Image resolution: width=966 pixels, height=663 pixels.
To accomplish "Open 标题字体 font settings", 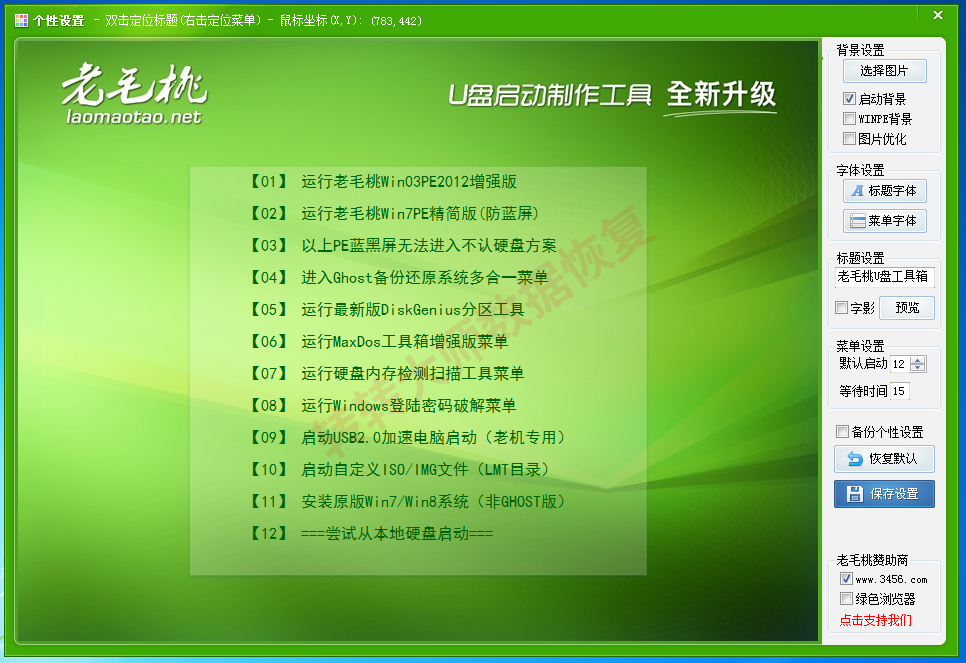I will [884, 191].
